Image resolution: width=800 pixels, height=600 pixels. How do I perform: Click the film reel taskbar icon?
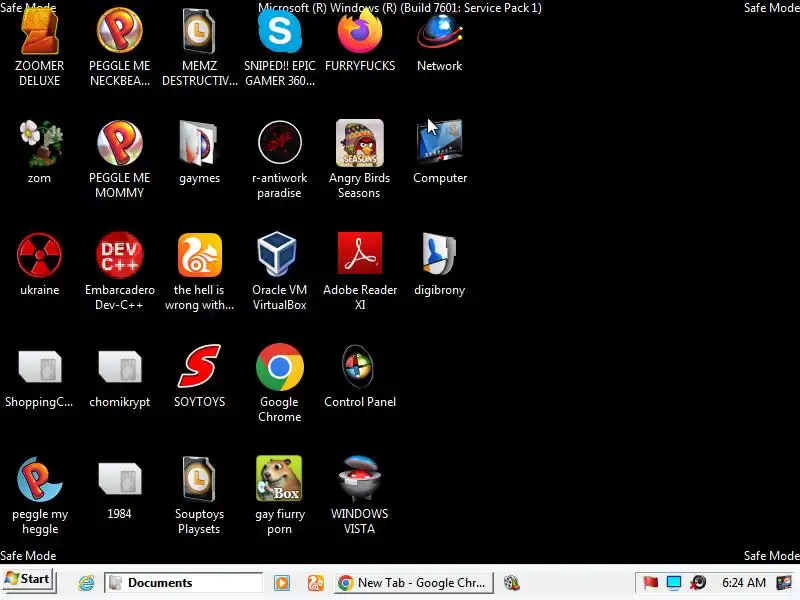511,583
